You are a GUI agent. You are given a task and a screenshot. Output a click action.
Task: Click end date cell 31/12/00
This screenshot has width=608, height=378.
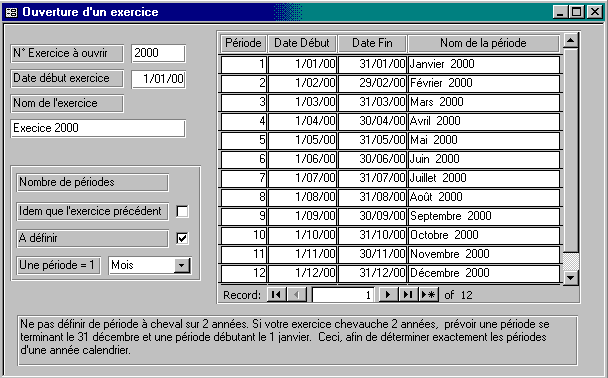(372, 273)
